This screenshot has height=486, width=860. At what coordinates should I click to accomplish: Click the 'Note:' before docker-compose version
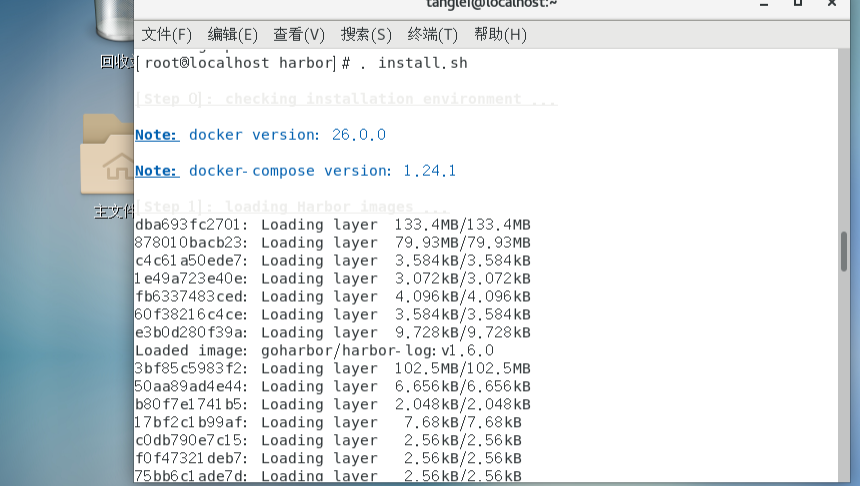(156, 171)
